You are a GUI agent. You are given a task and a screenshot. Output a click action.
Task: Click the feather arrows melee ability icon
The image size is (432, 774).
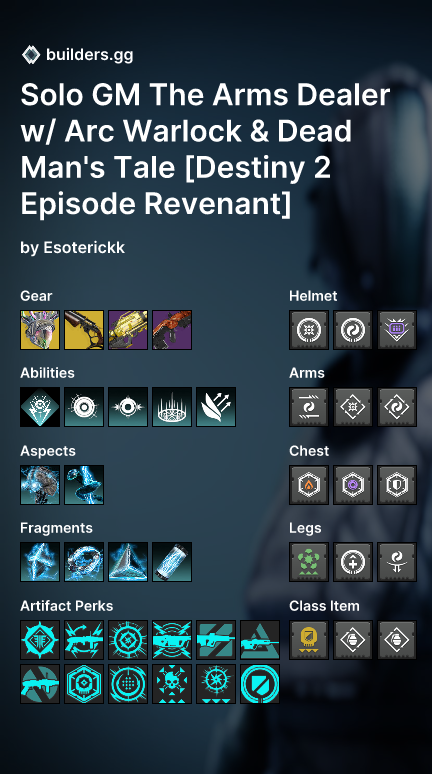[216, 407]
